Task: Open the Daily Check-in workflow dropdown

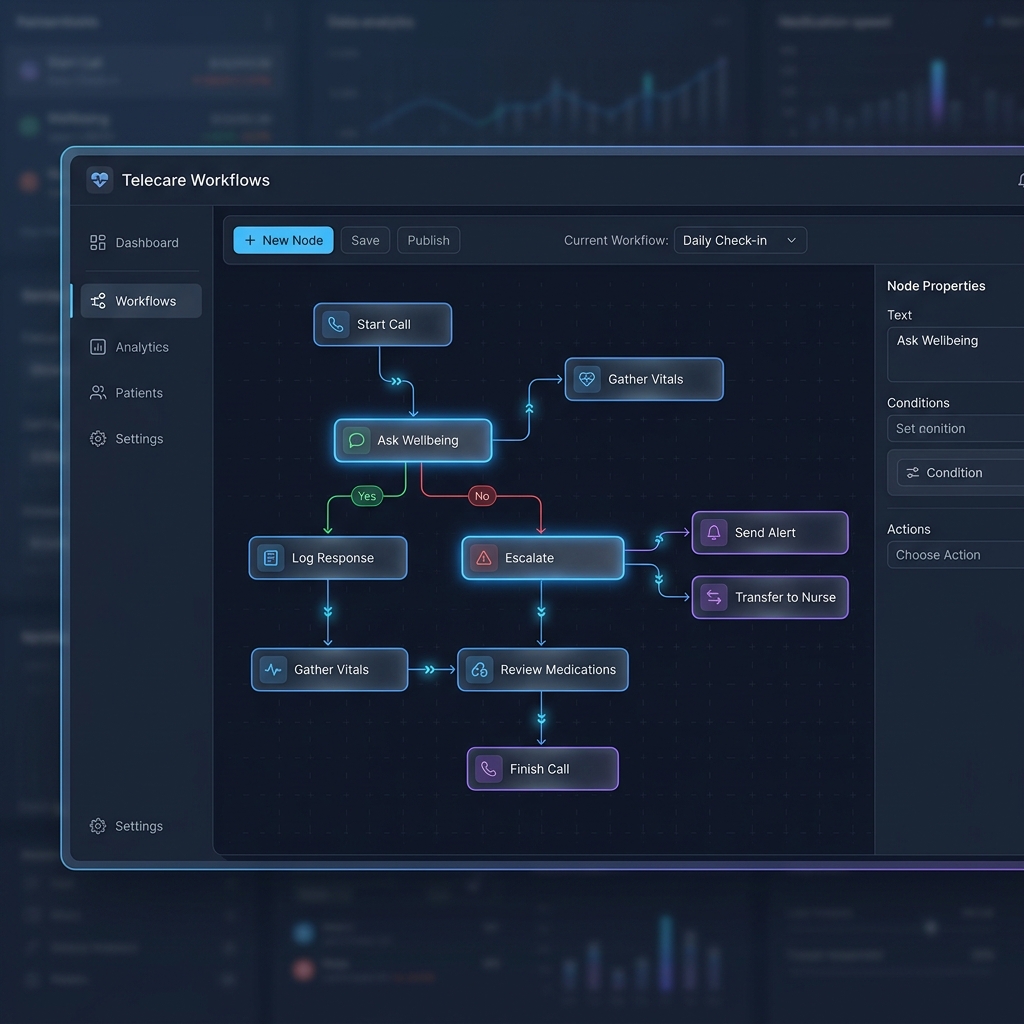Action: pos(740,240)
